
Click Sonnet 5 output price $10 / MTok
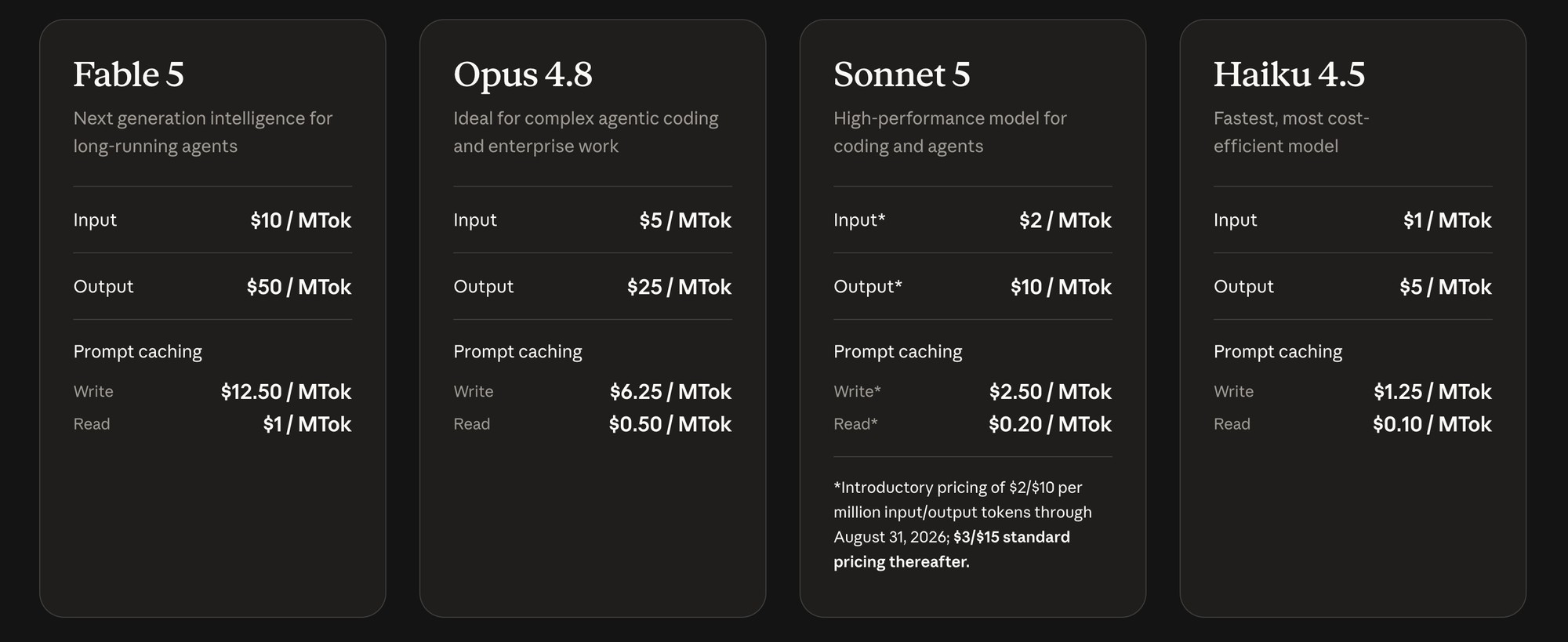click(1061, 287)
